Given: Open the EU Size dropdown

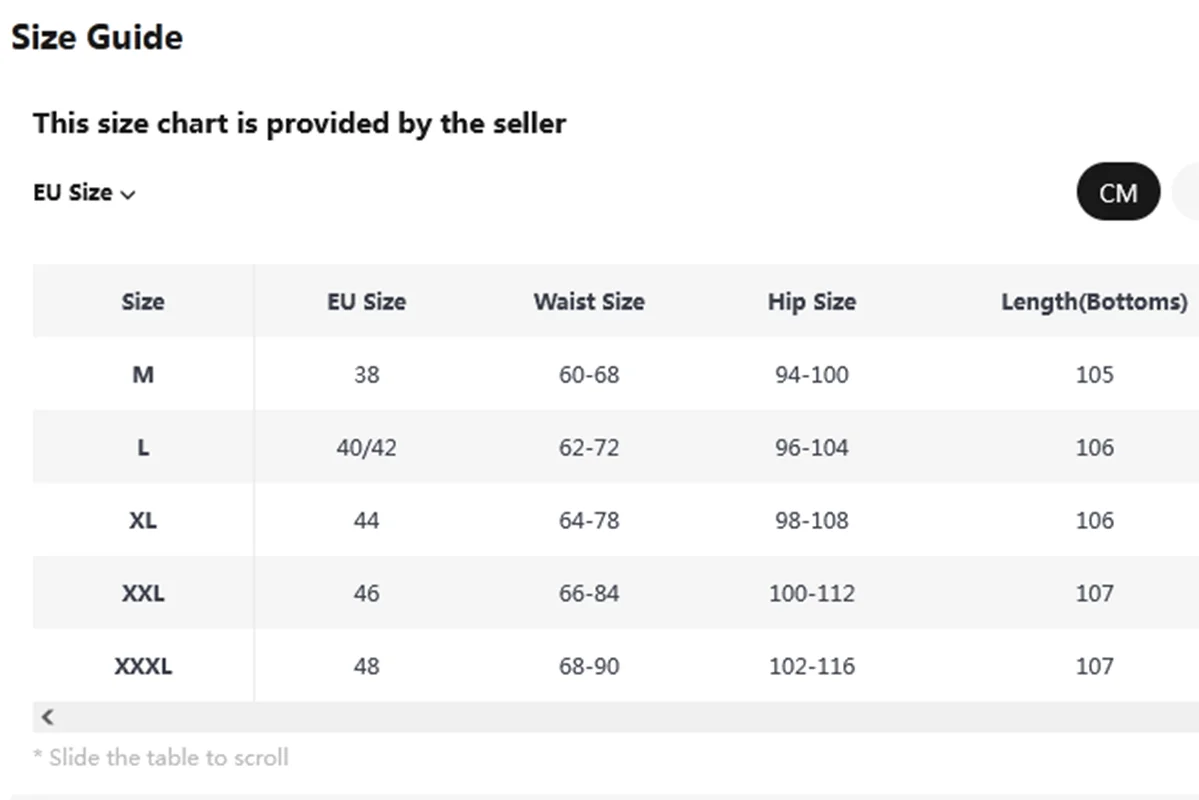Looking at the screenshot, I should (84, 193).
